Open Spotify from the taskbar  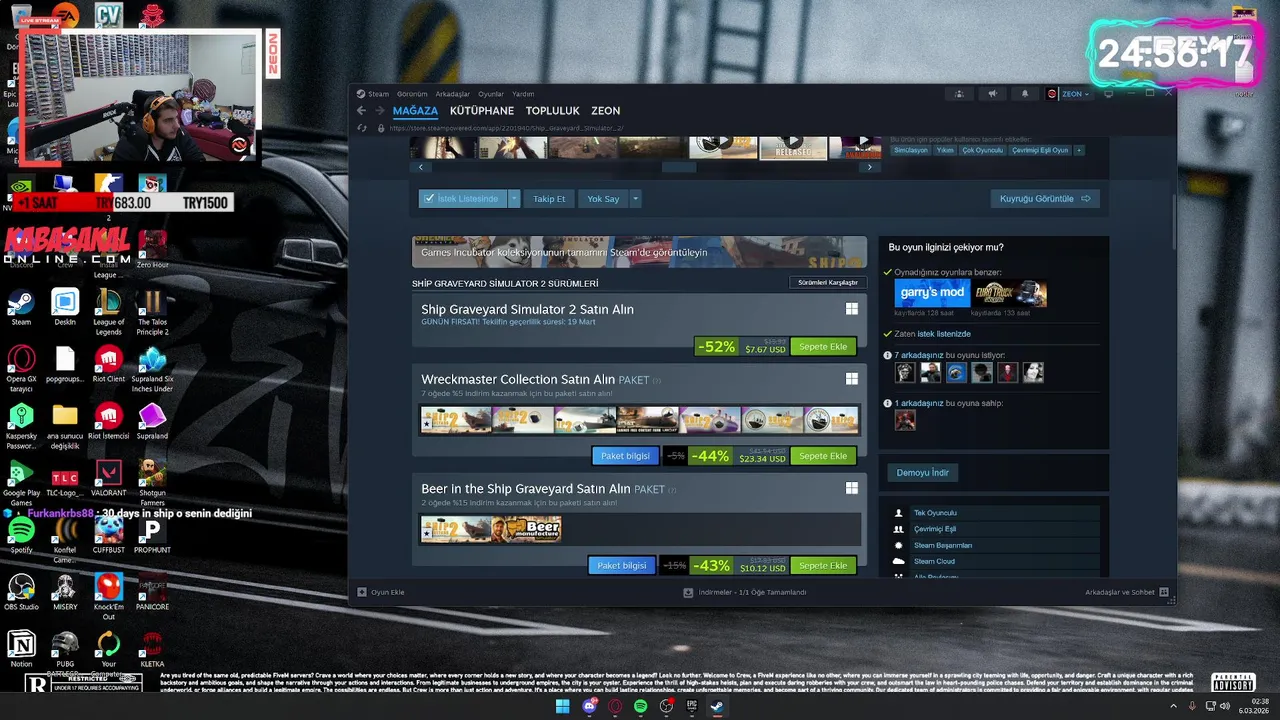pos(640,706)
